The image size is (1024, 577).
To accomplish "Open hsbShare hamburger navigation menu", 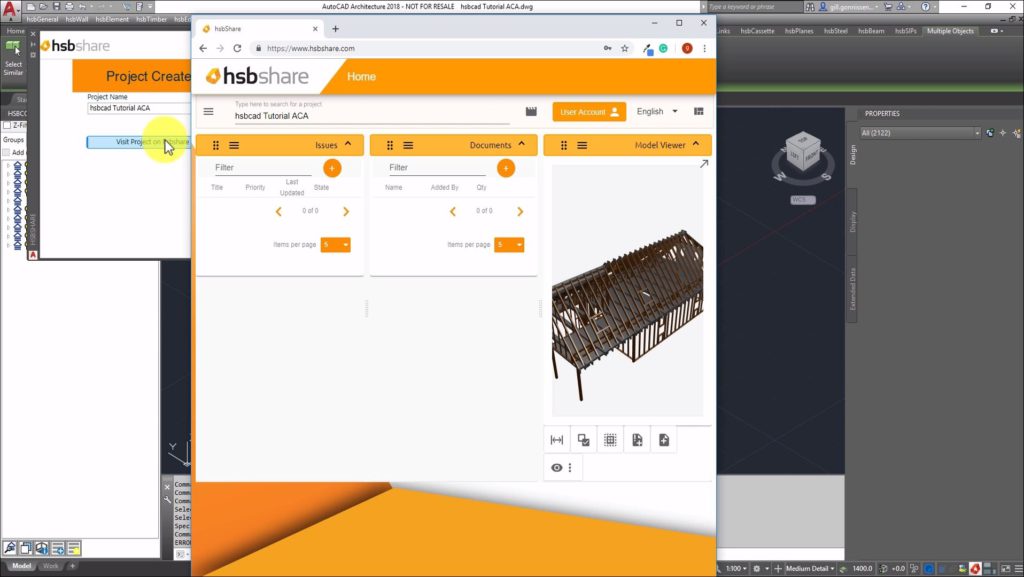I will tap(208, 112).
